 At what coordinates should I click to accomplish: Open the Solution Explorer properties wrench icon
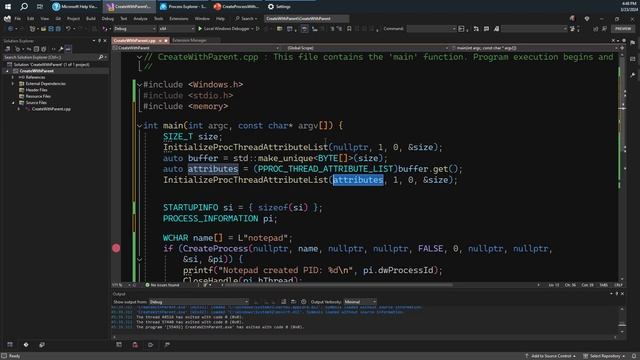(x=61, y=49)
